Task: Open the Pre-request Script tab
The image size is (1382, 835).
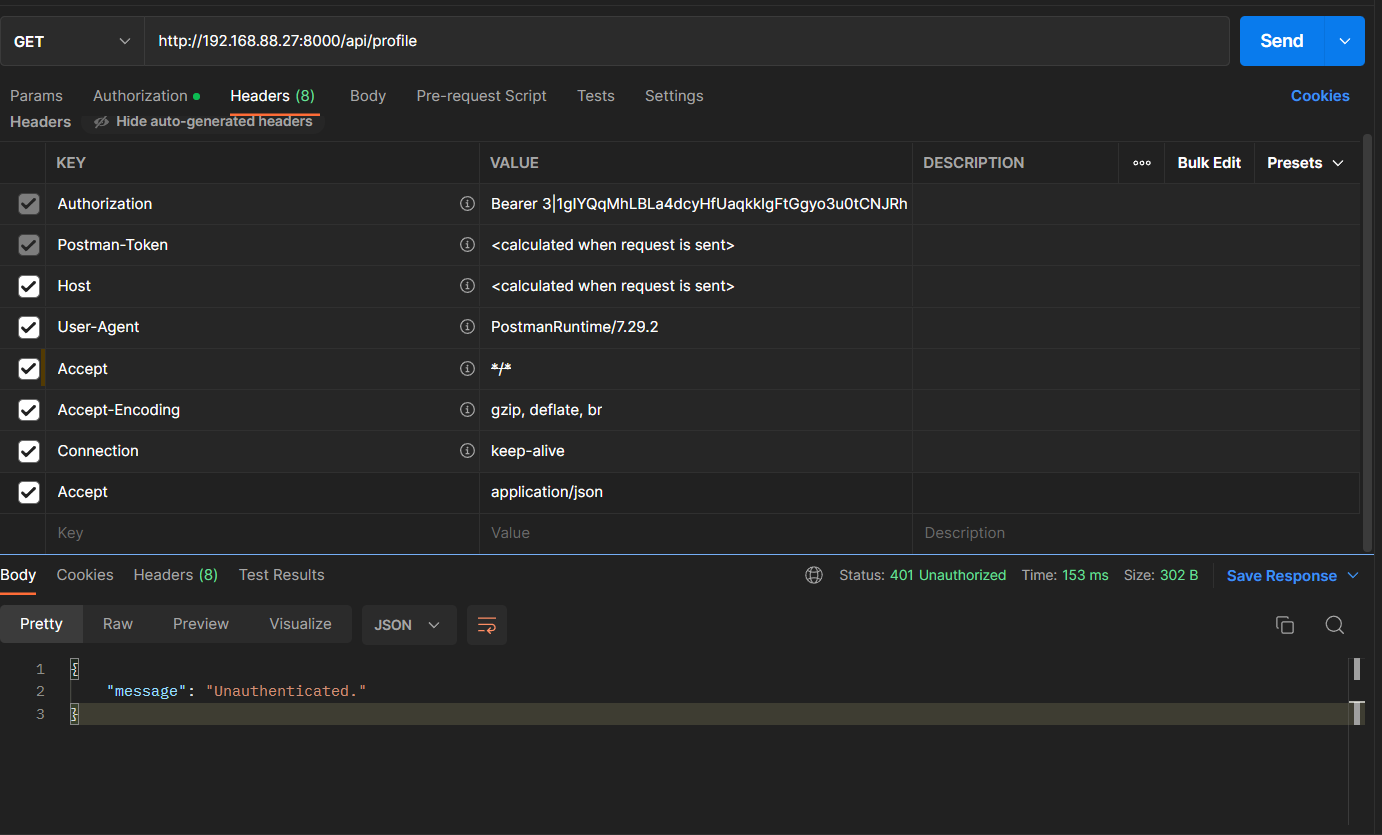Action: tap(482, 96)
